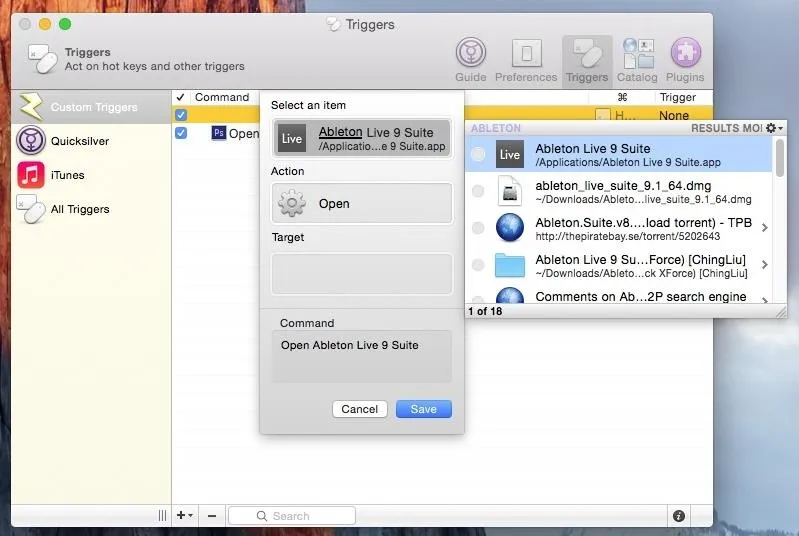Viewport: 799px width, 536px height.
Task: Expand the Ableton.Suite.v8 result arrow
Action: click(x=764, y=228)
